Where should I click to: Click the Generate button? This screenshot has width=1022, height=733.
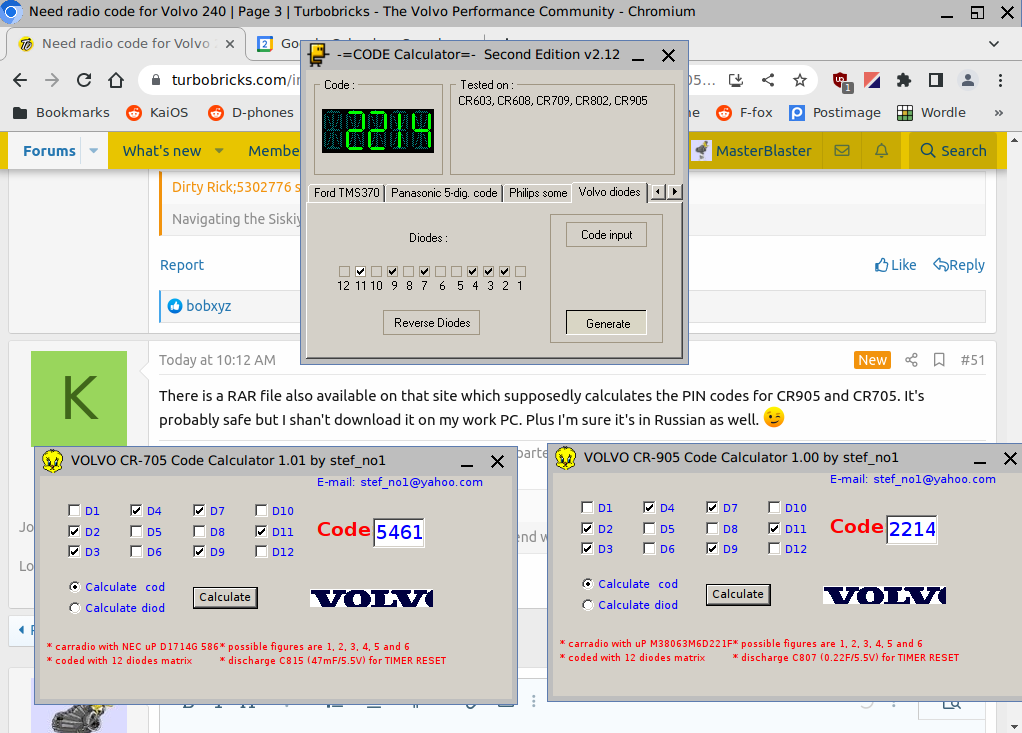[x=607, y=323]
